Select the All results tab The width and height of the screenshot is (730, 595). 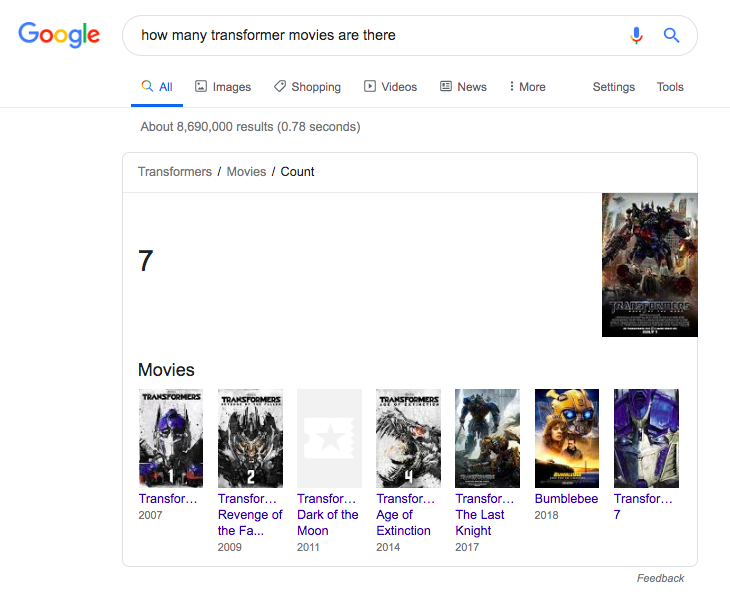tap(157, 87)
